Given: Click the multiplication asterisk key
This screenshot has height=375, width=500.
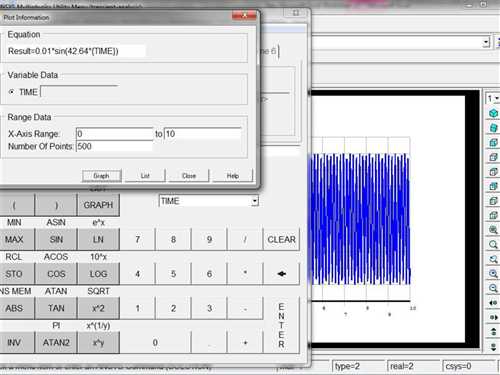Looking at the screenshot, I should [x=245, y=274].
